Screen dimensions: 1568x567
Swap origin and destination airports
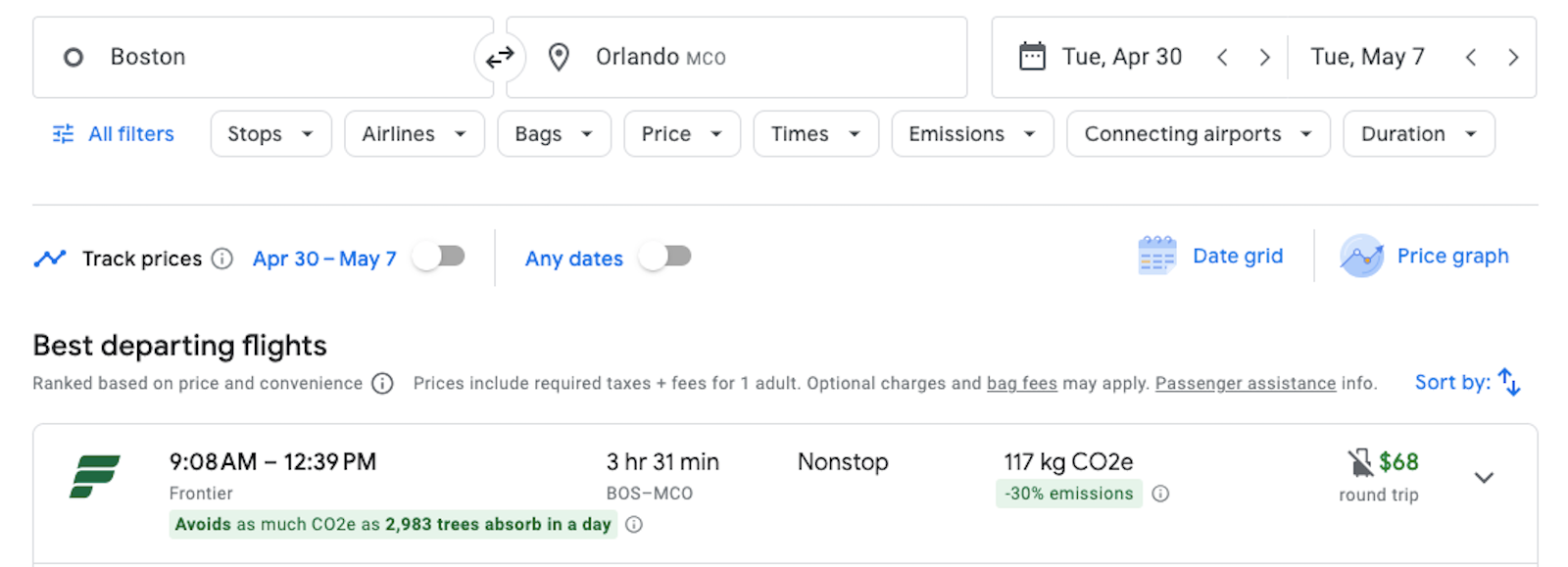[x=500, y=58]
